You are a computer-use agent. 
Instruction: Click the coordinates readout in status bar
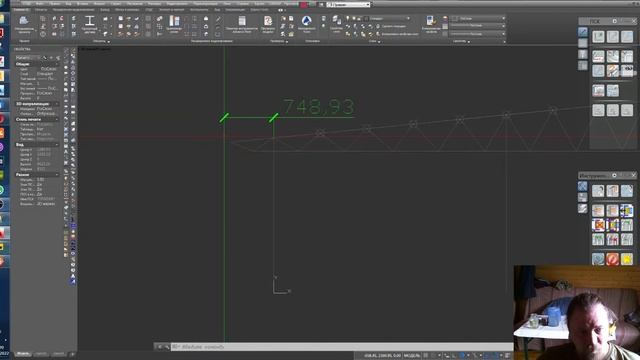pos(382,356)
